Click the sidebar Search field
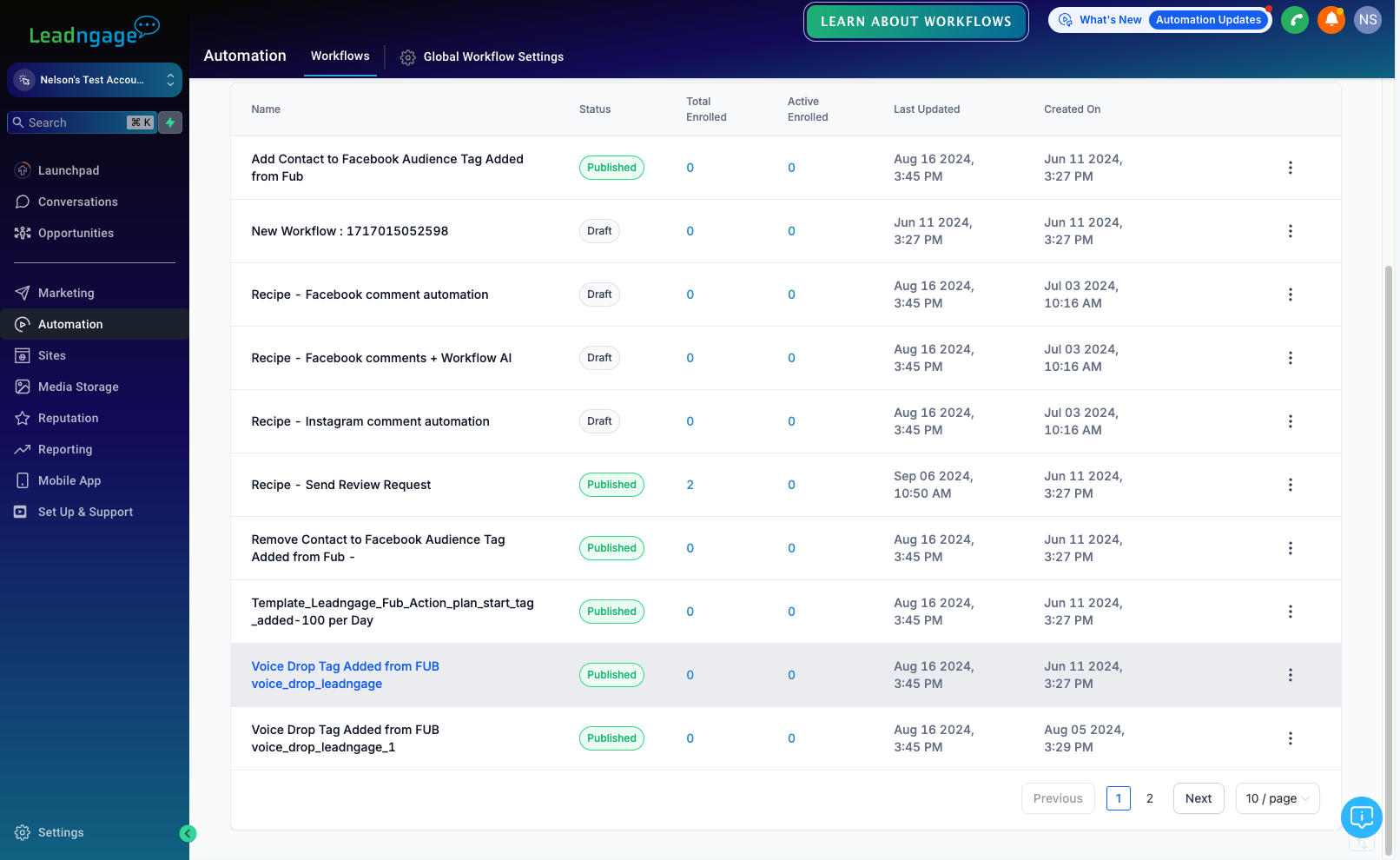This screenshot has height=860, width=1400. pyautogui.click(x=82, y=122)
